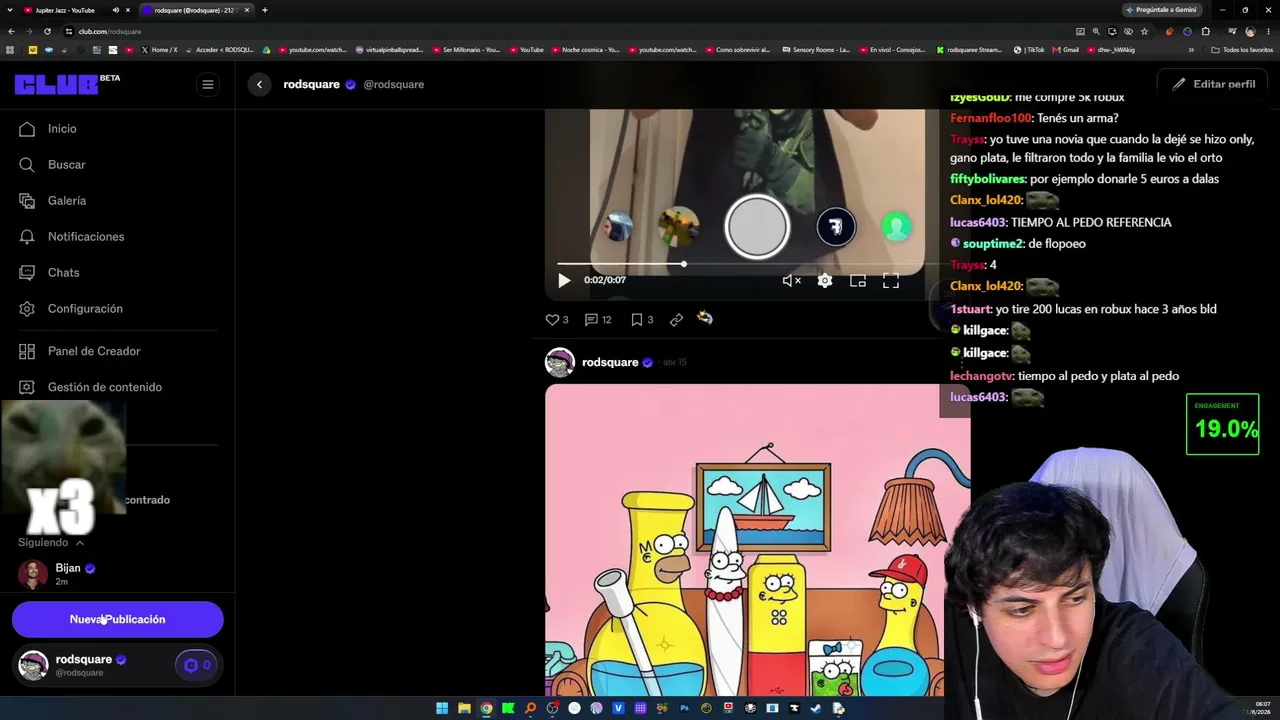This screenshot has height=720, width=1280.
Task: Mute the Jupiter Jazz tab audio icon
Action: tap(115, 10)
